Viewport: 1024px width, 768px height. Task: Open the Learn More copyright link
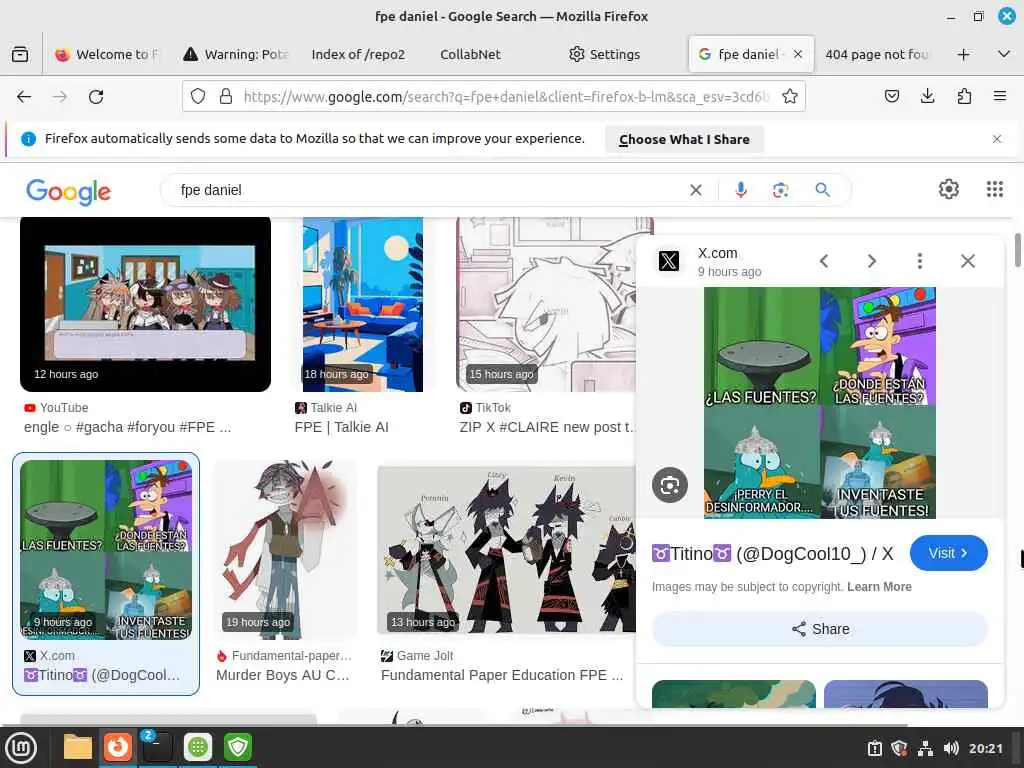pyautogui.click(x=879, y=587)
